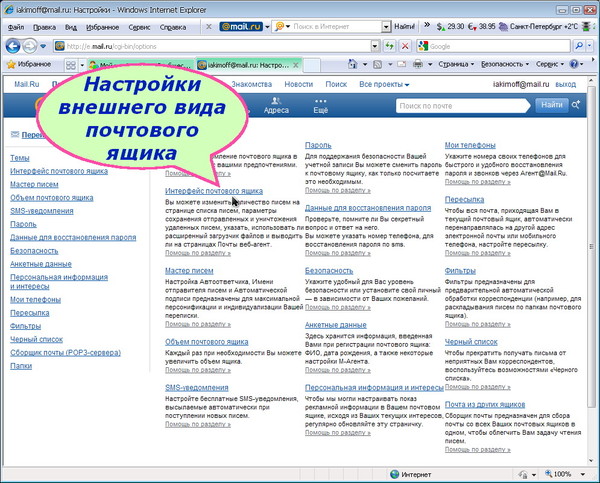Expand toolbar overflow chevron
600x483 pixels.
click(427, 26)
